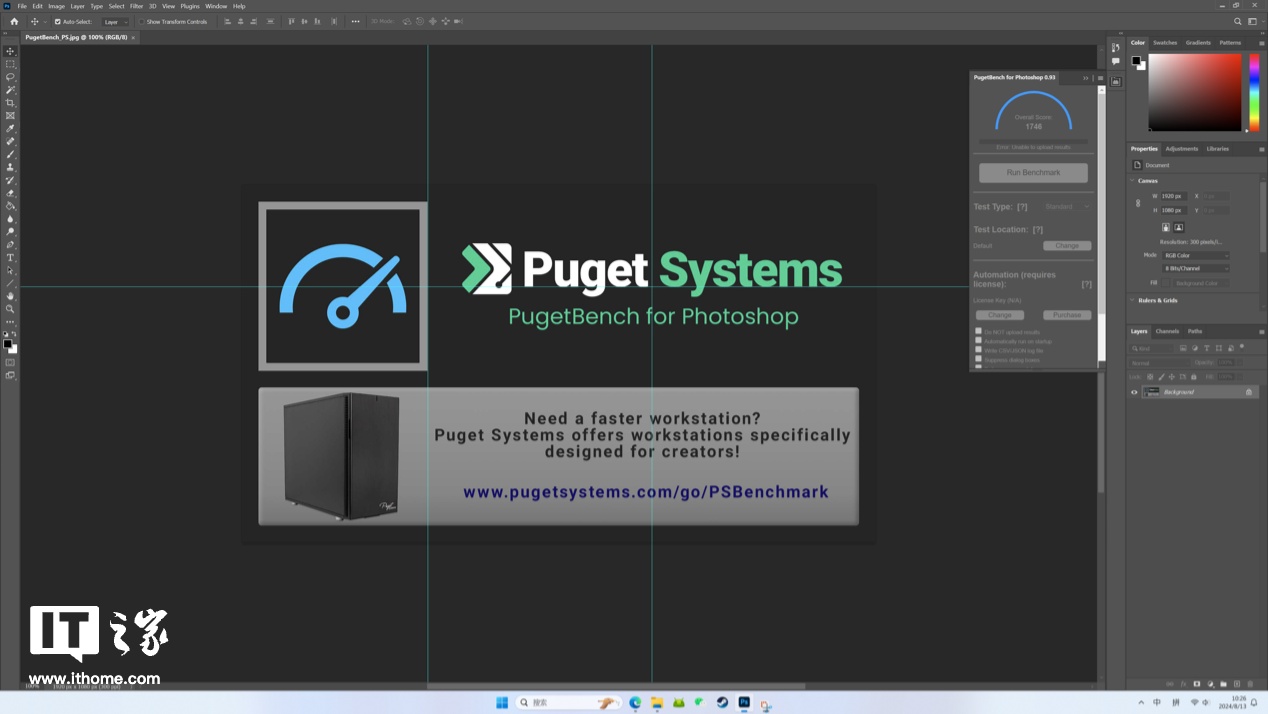Open the History panel icon

point(1116,47)
